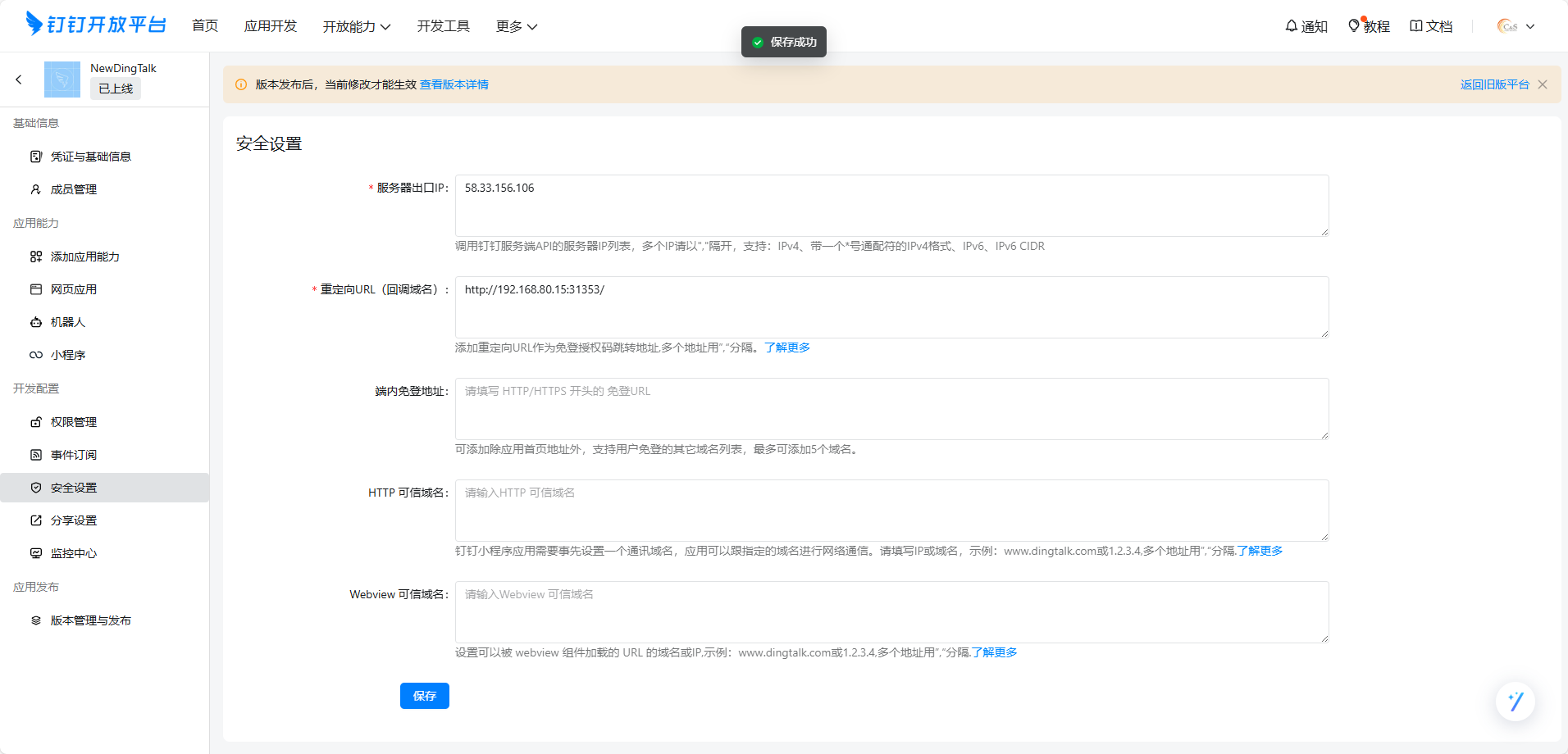
Task: Click the NewDingTalk app logo thumbnail
Action: tap(62, 79)
